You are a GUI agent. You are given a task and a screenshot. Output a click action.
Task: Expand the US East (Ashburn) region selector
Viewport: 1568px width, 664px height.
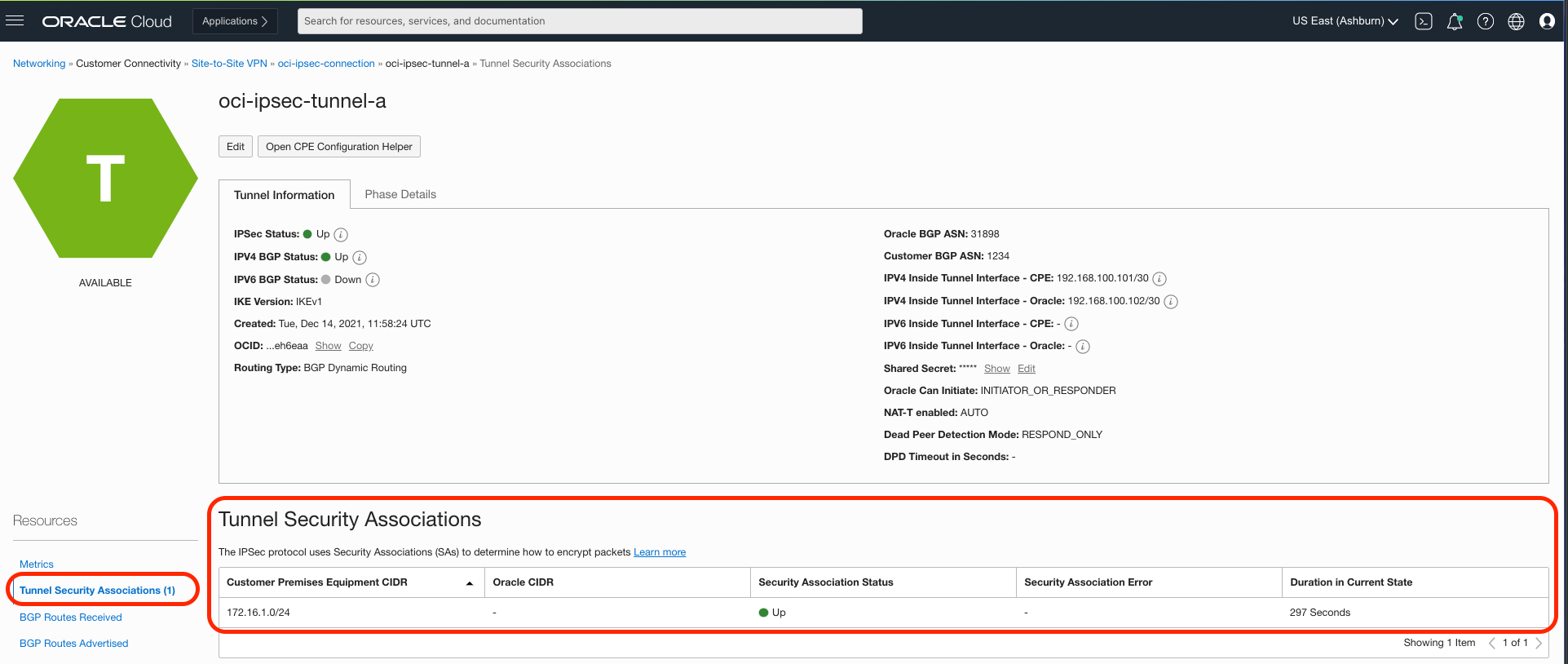tap(1345, 21)
